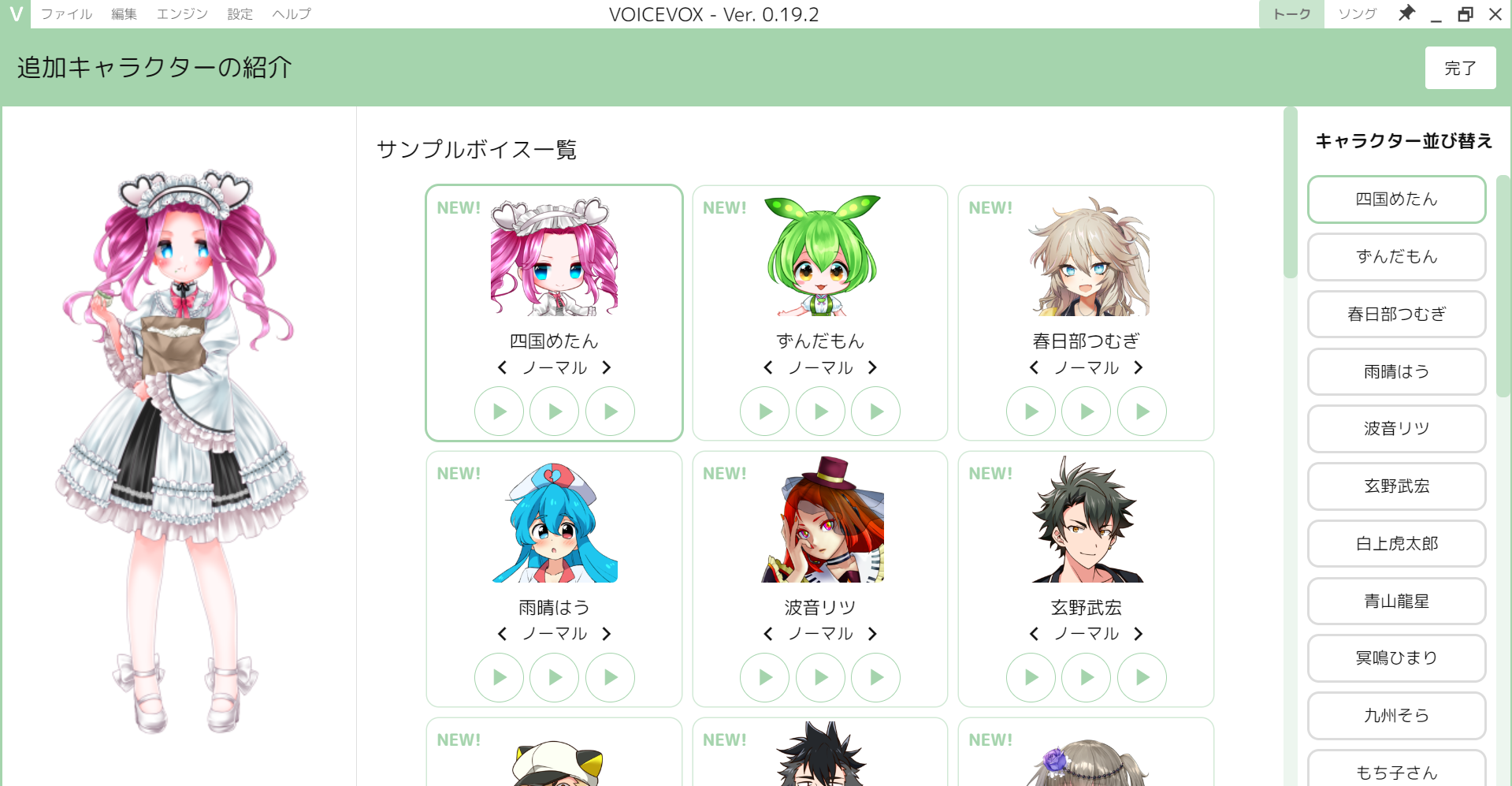Select 白上虎太郎 in character sort list
The width and height of the screenshot is (1512, 786).
[1397, 544]
